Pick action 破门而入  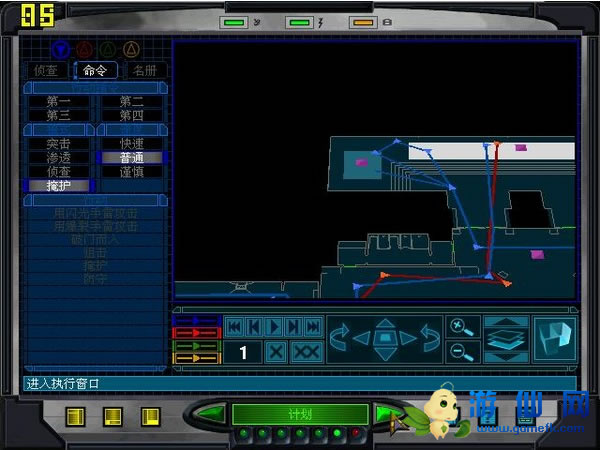click(96, 240)
